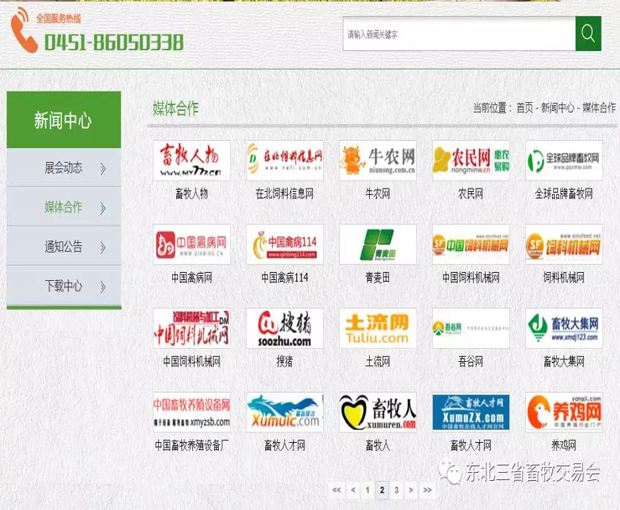Viewport: 620px width, 510px height.
Task: Open the 全球品牌畜牧网 logo
Action: (x=564, y=161)
